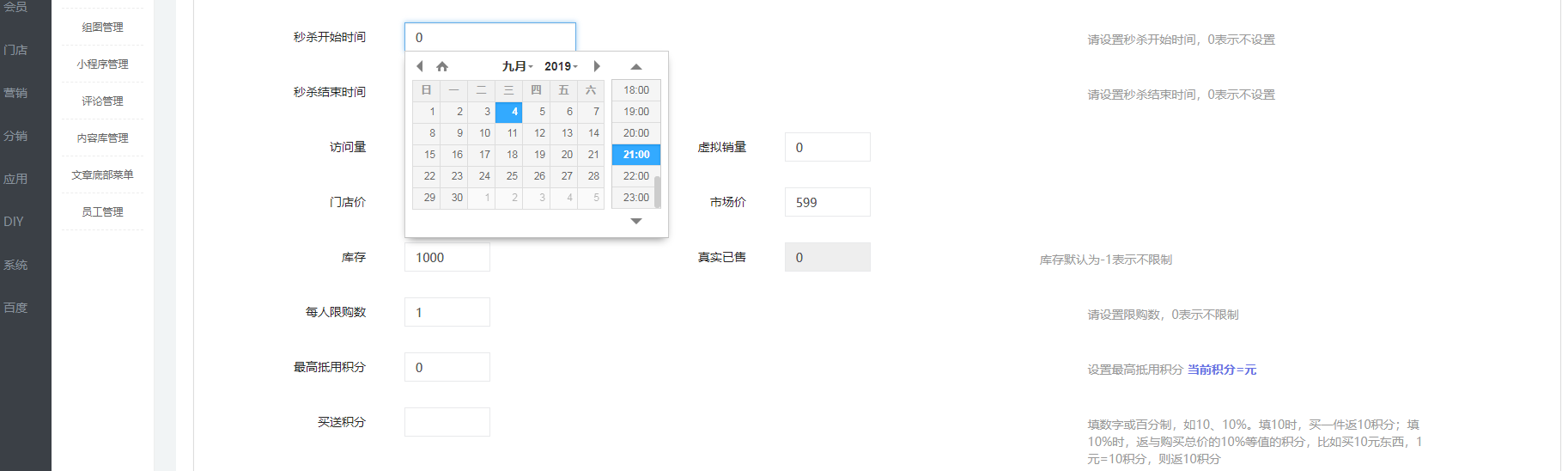Click the 虚拟销量 input field
The height and width of the screenshot is (471, 1568).
click(828, 147)
